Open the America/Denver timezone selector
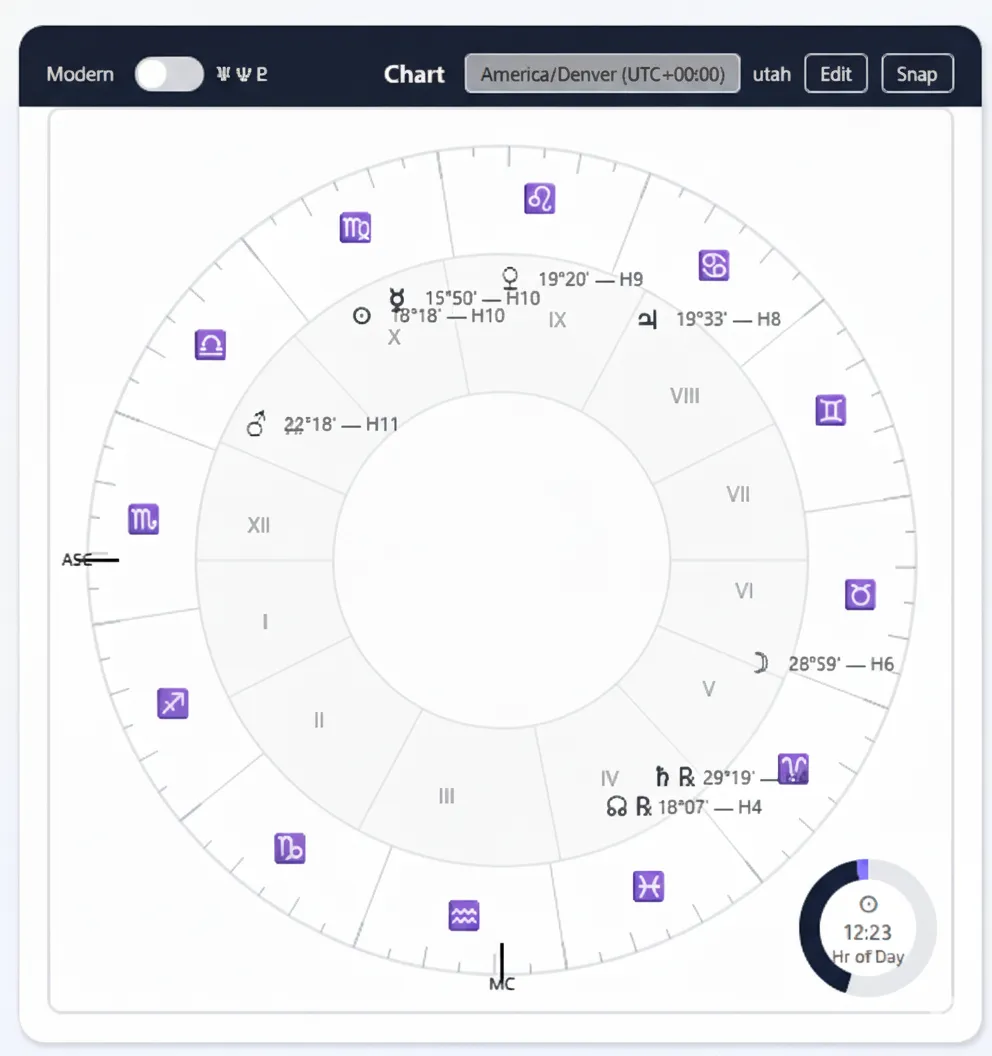Viewport: 992px width, 1056px height. point(601,73)
